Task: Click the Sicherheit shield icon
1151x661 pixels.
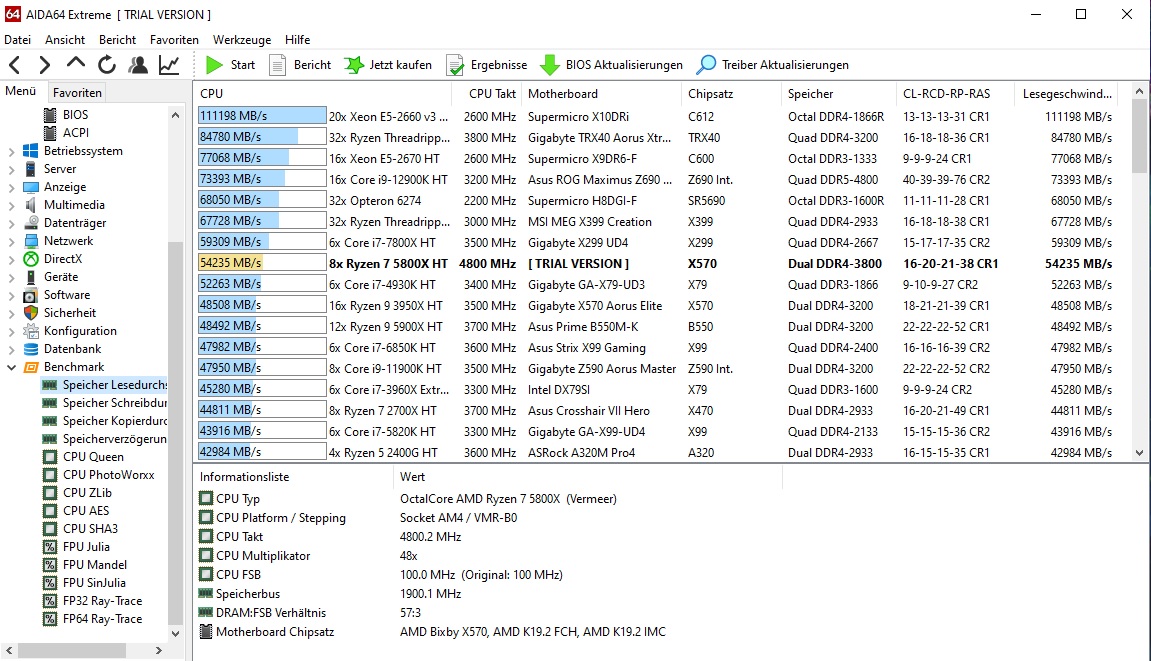Action: click(31, 313)
